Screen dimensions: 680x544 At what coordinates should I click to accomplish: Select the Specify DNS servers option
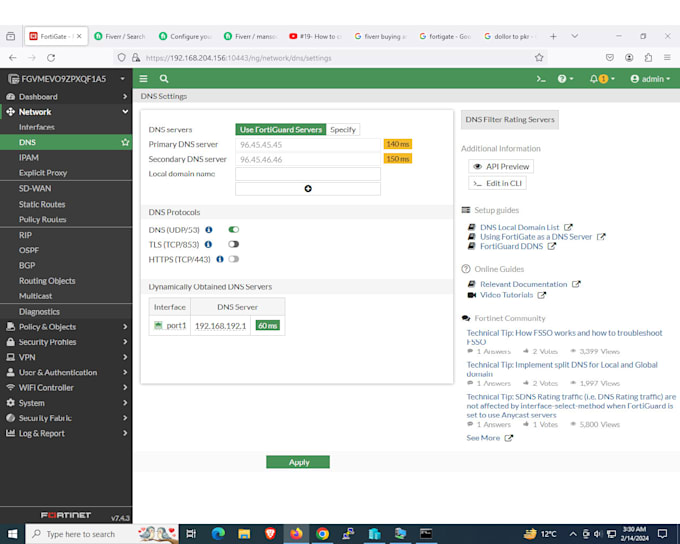[343, 129]
